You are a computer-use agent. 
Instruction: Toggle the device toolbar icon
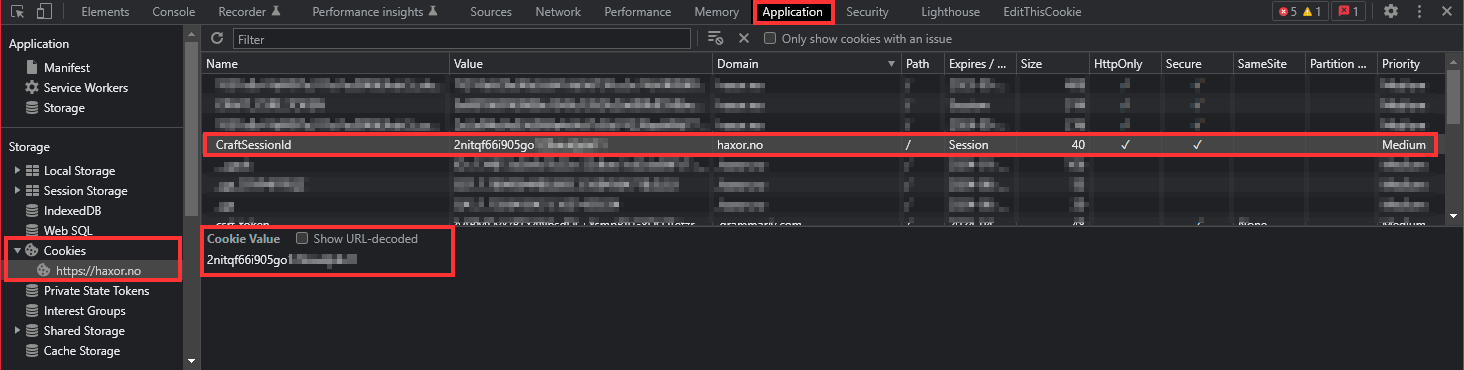(45, 12)
